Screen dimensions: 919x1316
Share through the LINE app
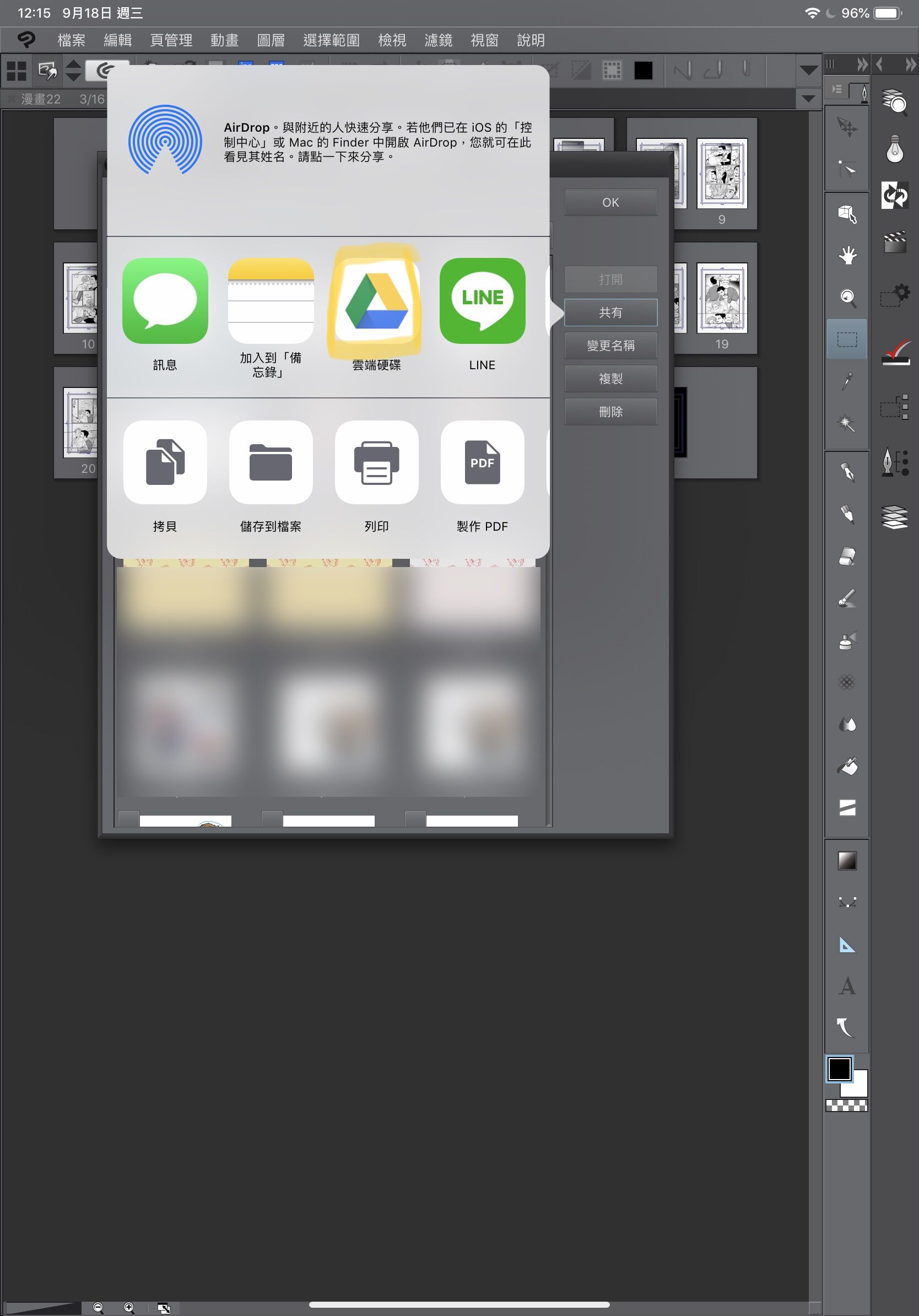483,301
